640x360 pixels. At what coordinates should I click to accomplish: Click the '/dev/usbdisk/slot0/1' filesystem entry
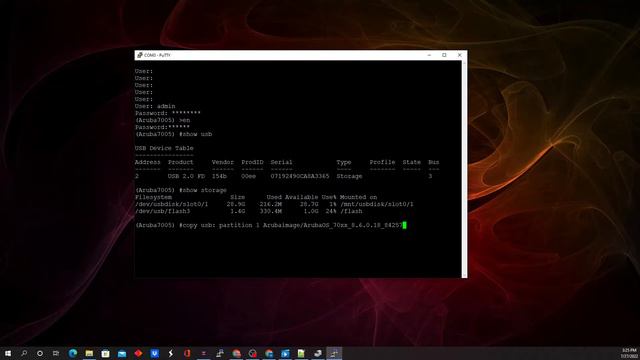click(171, 204)
